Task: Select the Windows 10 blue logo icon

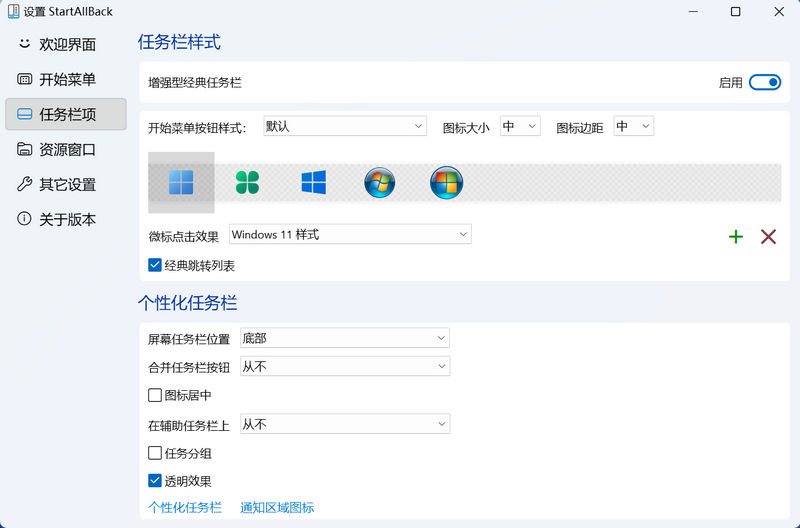Action: click(x=314, y=182)
